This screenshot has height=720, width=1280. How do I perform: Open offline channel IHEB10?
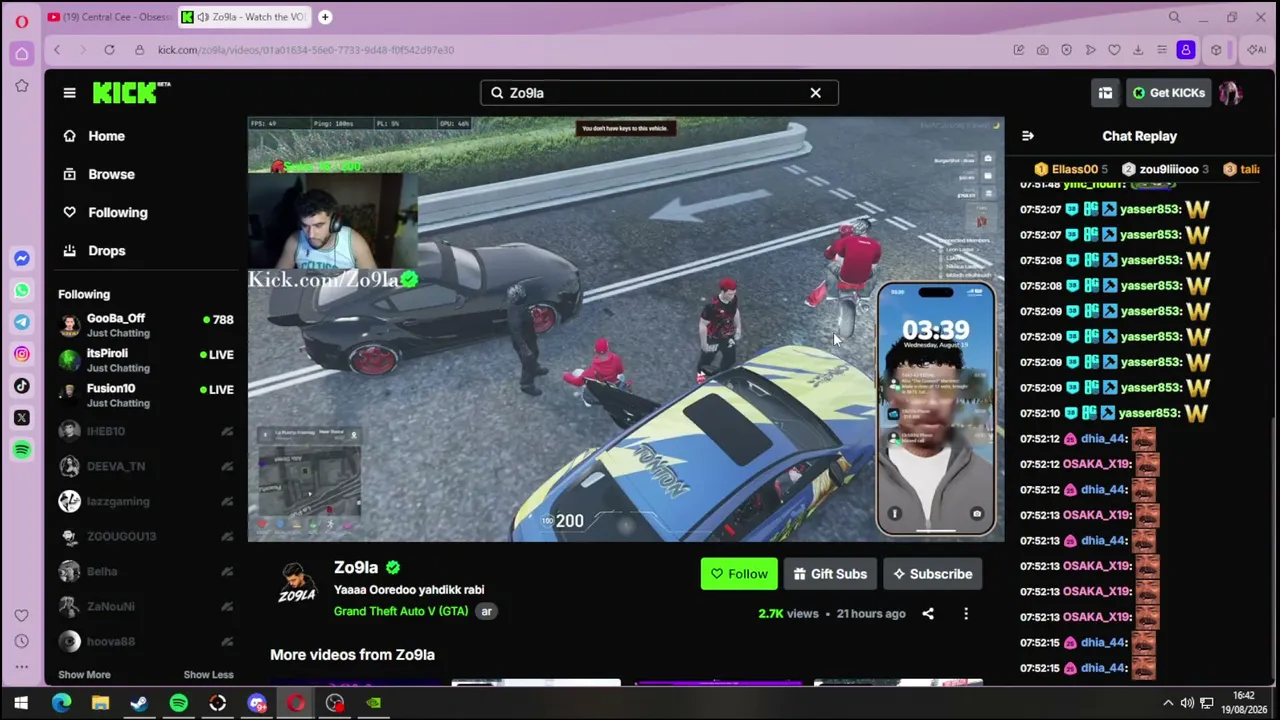tap(146, 431)
